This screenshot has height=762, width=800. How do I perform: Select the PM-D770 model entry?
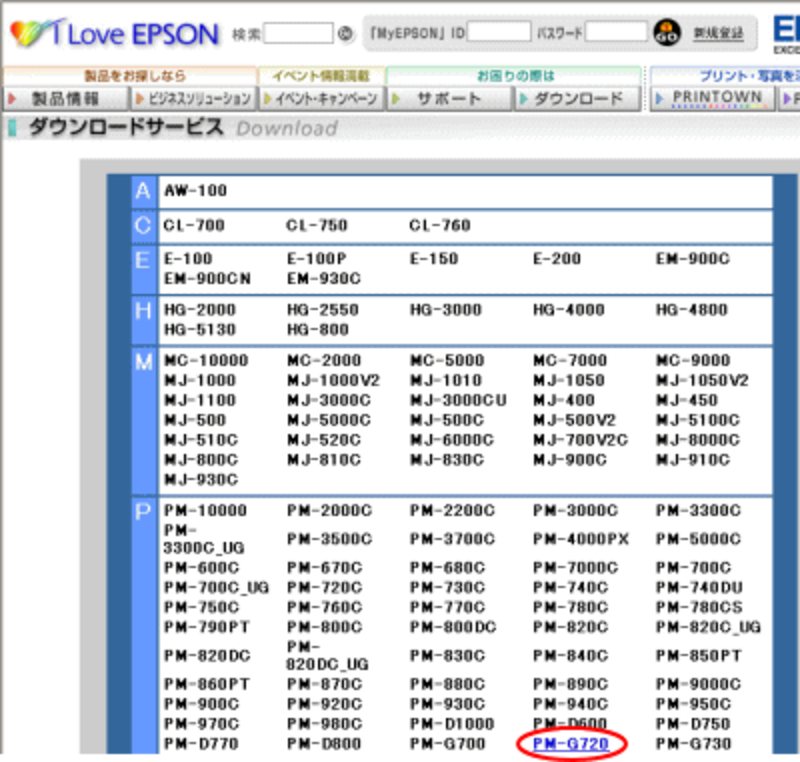[x=201, y=744]
